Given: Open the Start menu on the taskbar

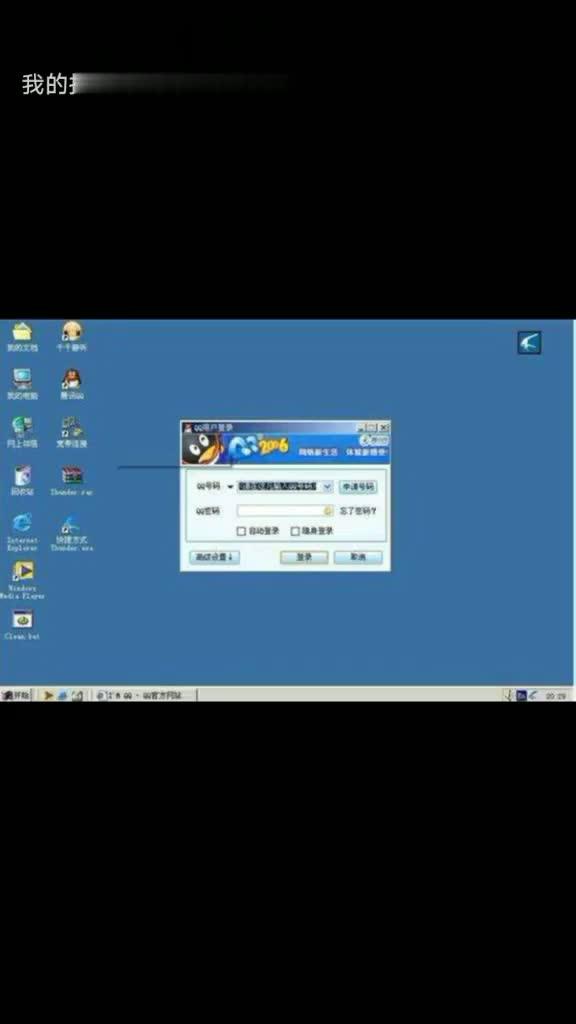Looking at the screenshot, I should tap(16, 696).
